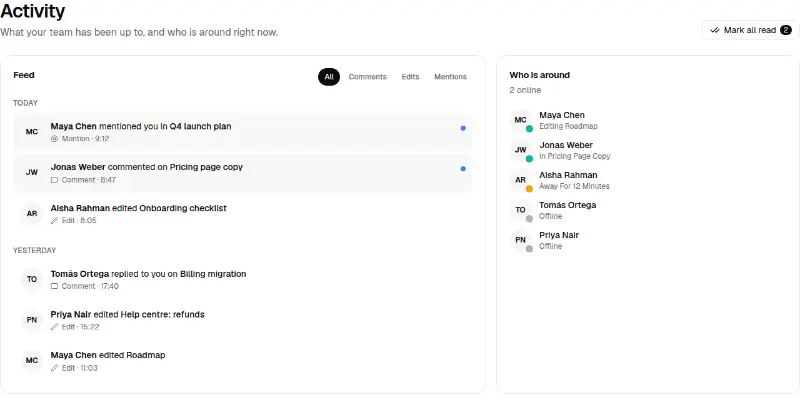Click TO avatar on Billing migration item
Screen dimensions: 800x400
tap(32, 279)
